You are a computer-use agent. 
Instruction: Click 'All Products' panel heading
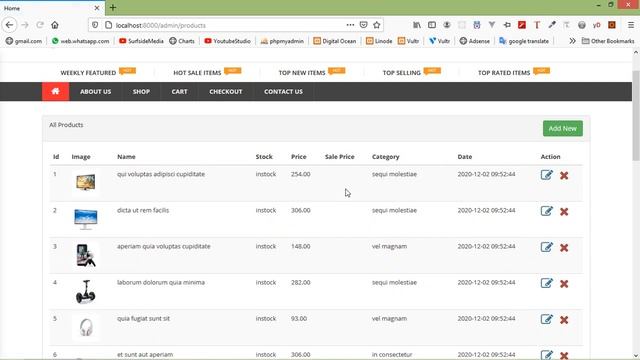tap(66, 125)
